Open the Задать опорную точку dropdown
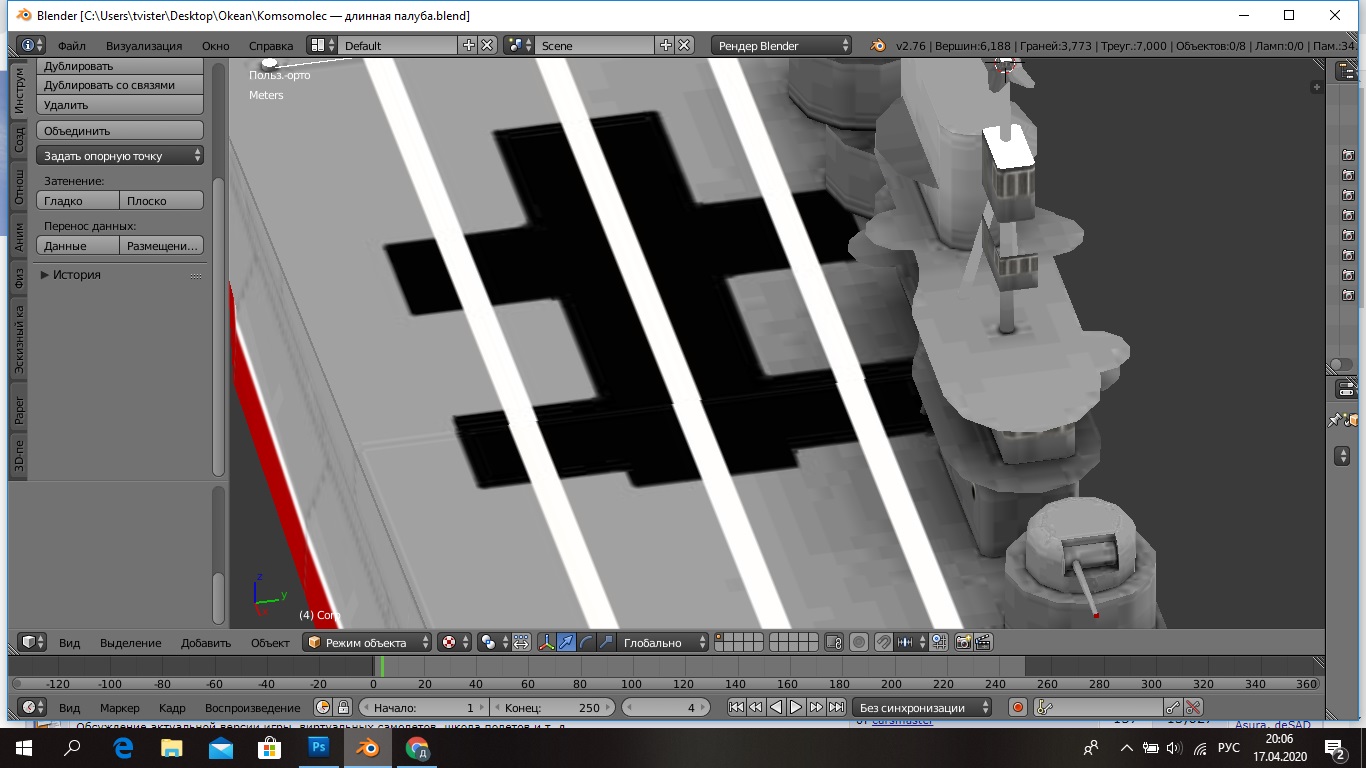This screenshot has height=768, width=1366. point(120,156)
